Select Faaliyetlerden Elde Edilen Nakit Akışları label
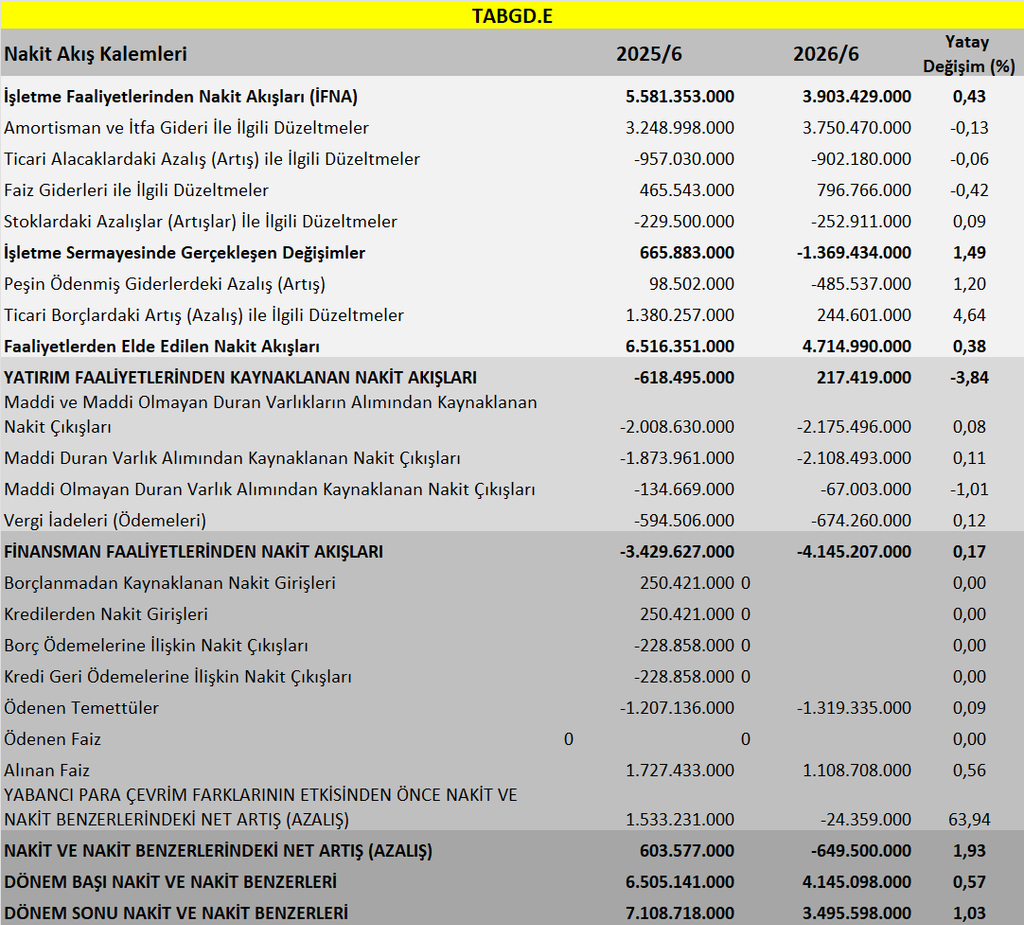1024x925 pixels. (x=161, y=347)
